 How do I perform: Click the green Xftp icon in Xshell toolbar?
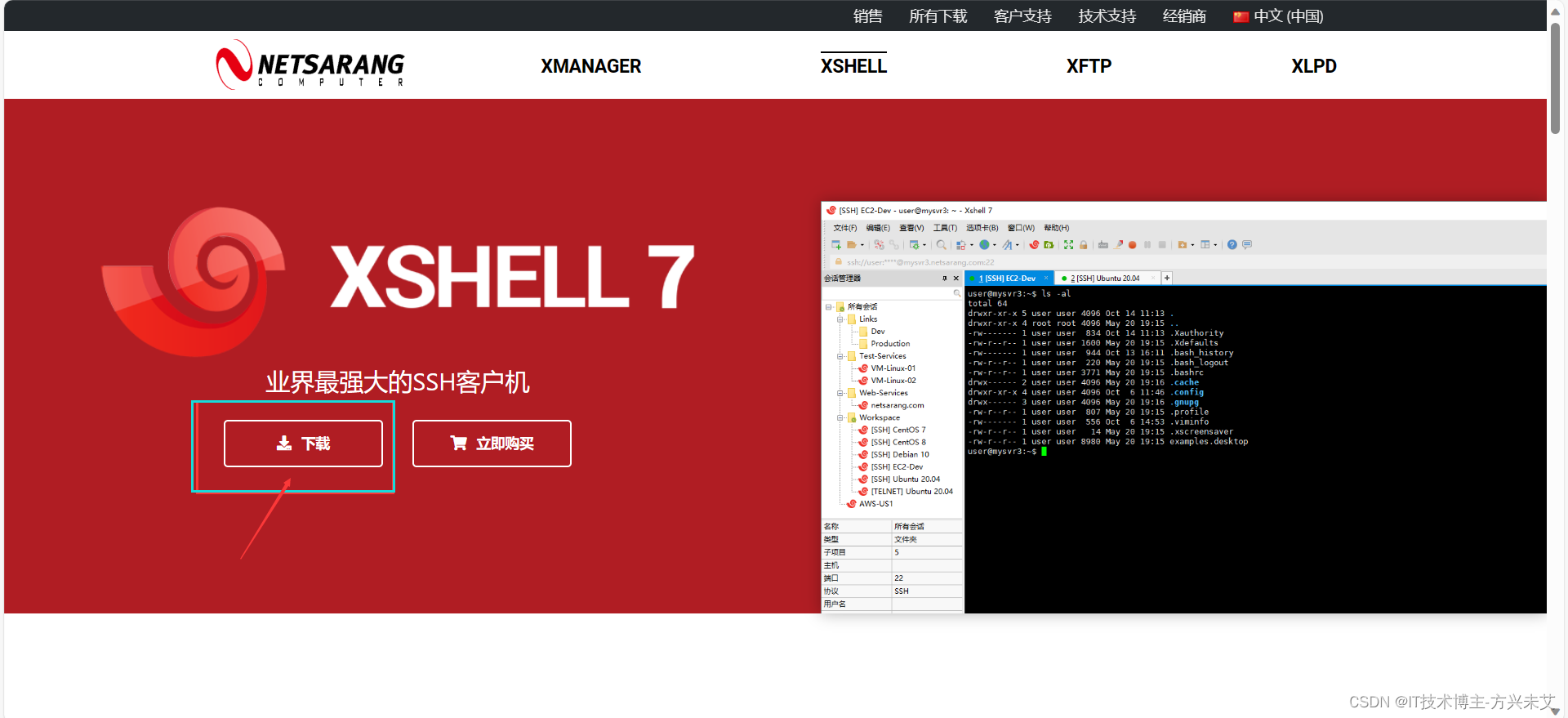coord(1049,244)
